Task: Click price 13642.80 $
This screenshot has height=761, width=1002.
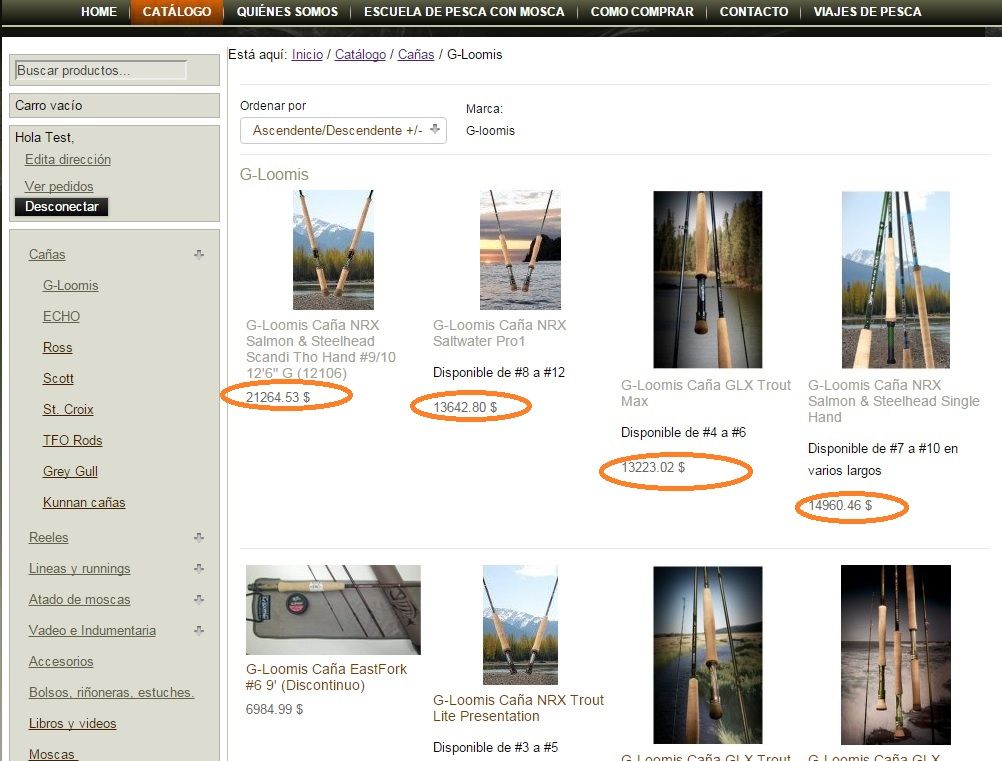Action: (465, 407)
